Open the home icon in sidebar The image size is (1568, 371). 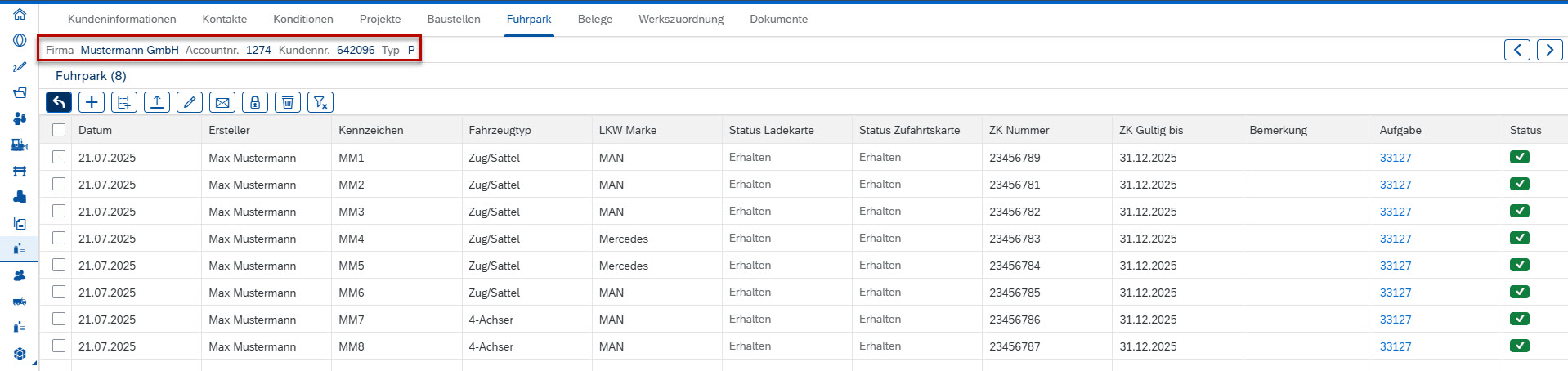[x=20, y=14]
